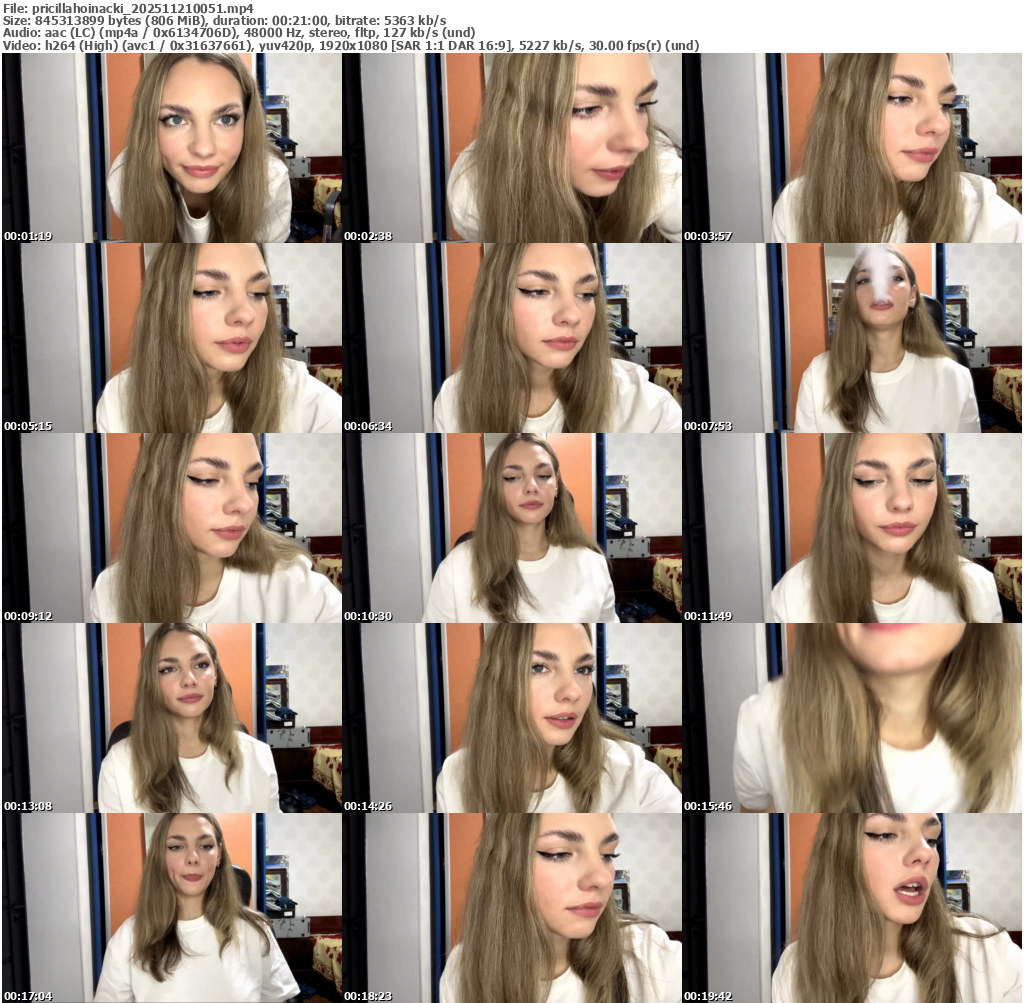Click the 00:03:57 preview frame

[x=852, y=147]
